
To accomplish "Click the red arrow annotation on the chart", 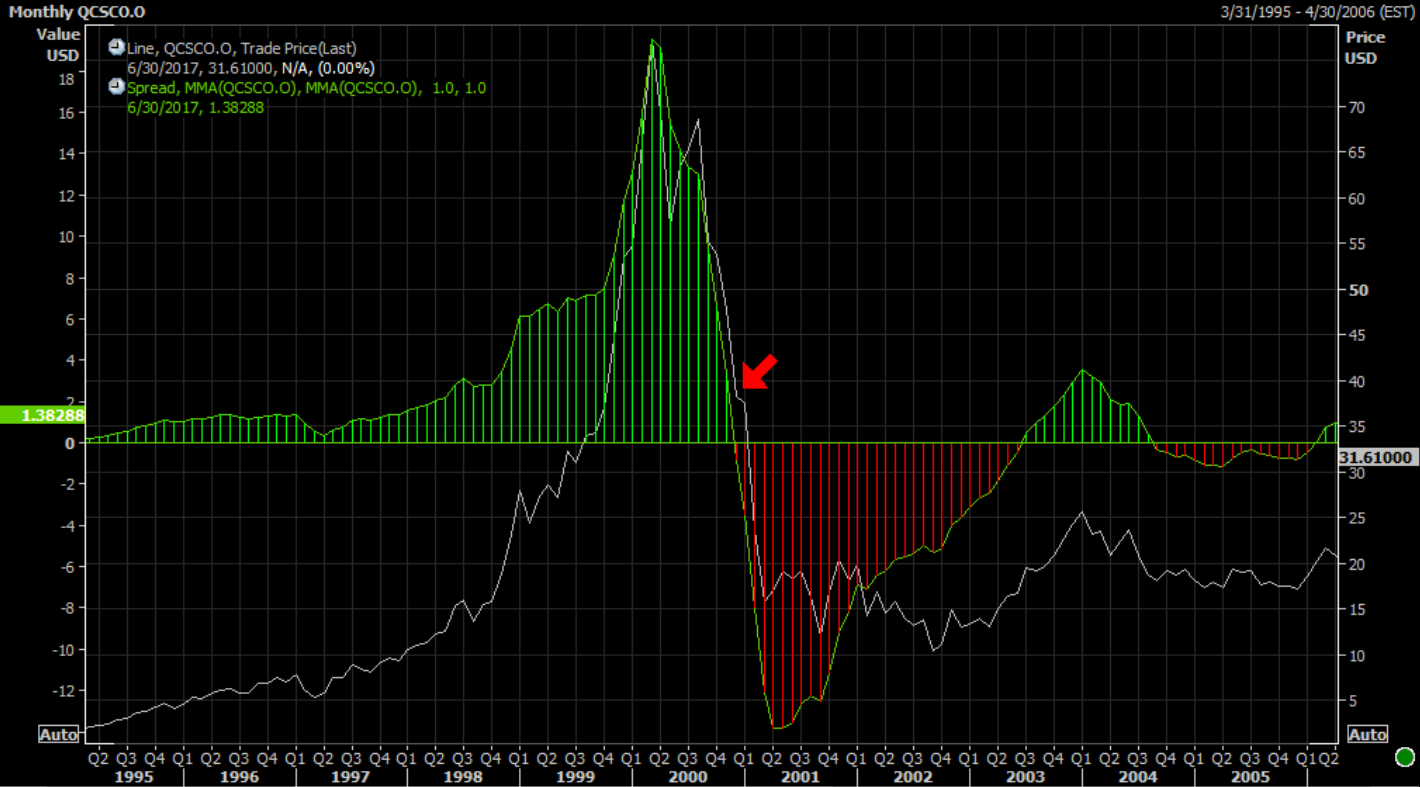I will tap(758, 372).
